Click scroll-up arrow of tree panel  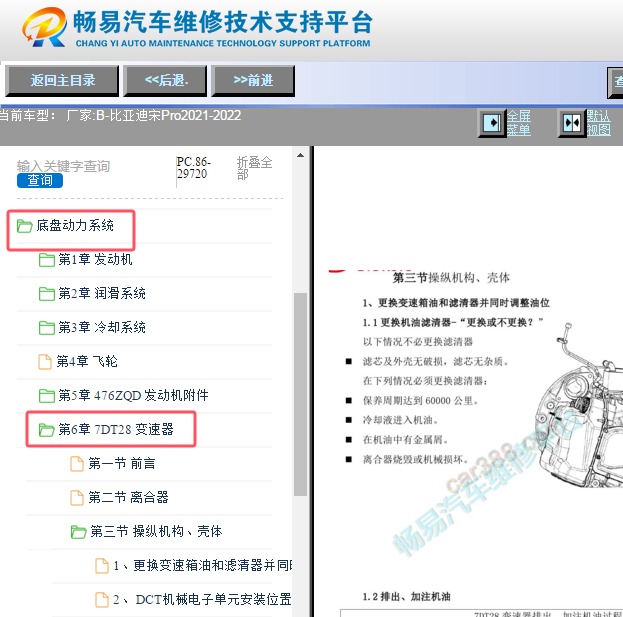[x=300, y=155]
